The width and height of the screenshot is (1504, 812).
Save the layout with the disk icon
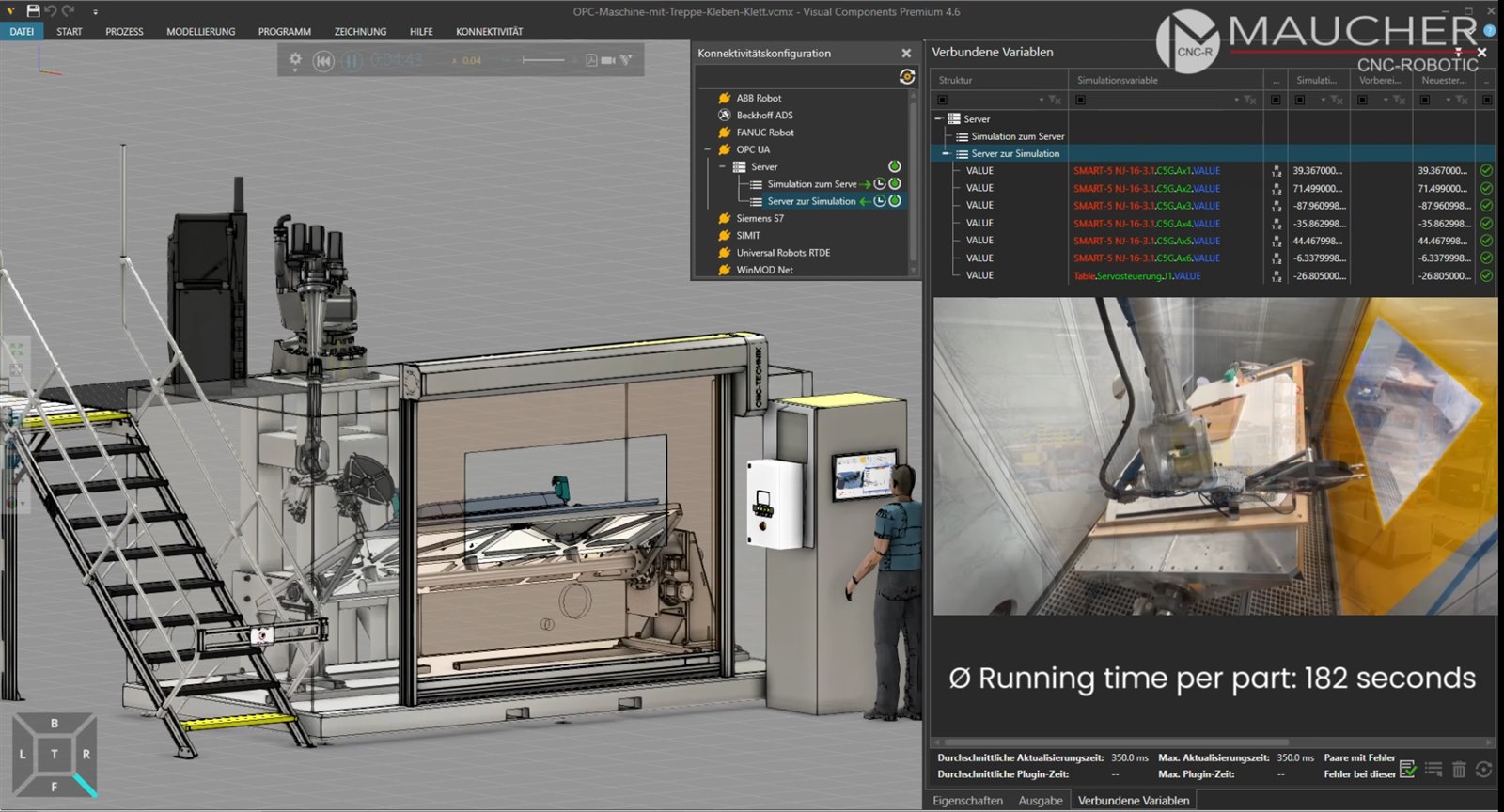(34, 11)
